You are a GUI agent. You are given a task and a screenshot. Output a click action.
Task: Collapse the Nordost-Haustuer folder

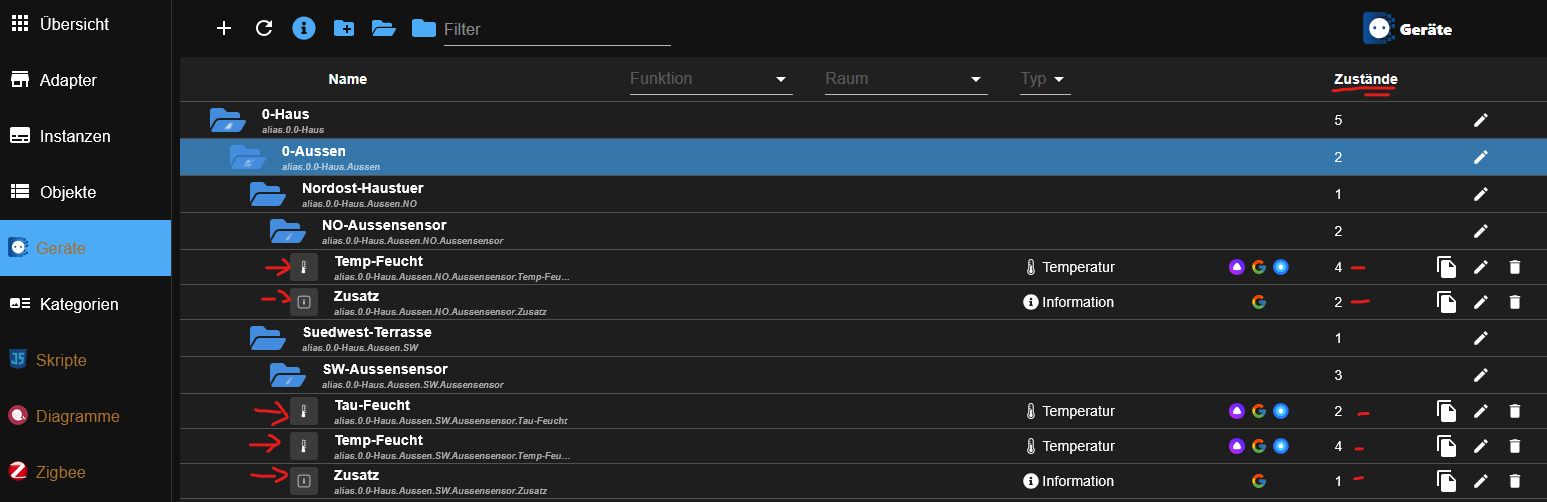pyautogui.click(x=267, y=194)
